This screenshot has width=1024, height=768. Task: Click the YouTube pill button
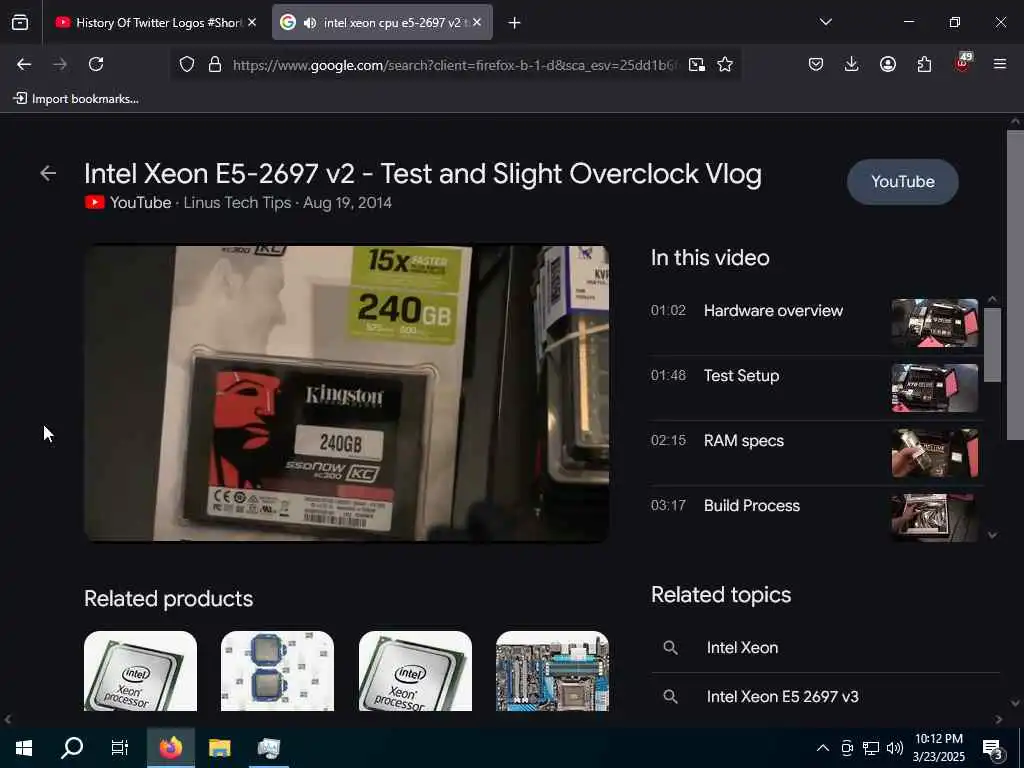[x=903, y=182]
